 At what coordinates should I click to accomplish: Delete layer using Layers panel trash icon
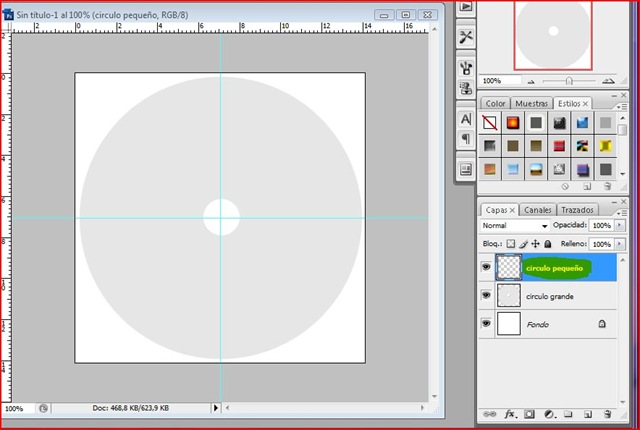606,413
